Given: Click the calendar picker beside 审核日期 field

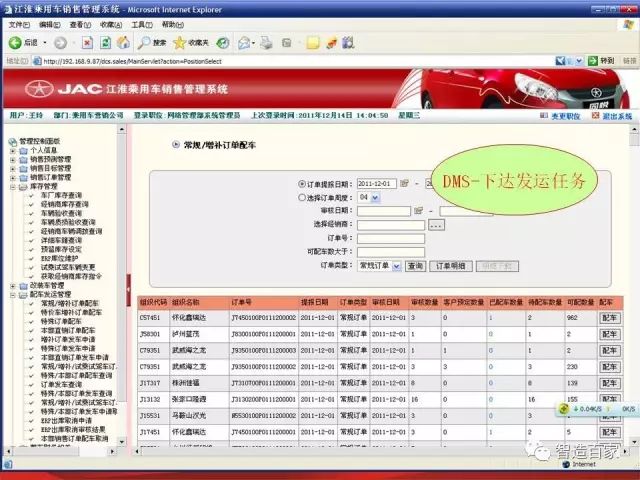Looking at the screenshot, I should point(418,211).
